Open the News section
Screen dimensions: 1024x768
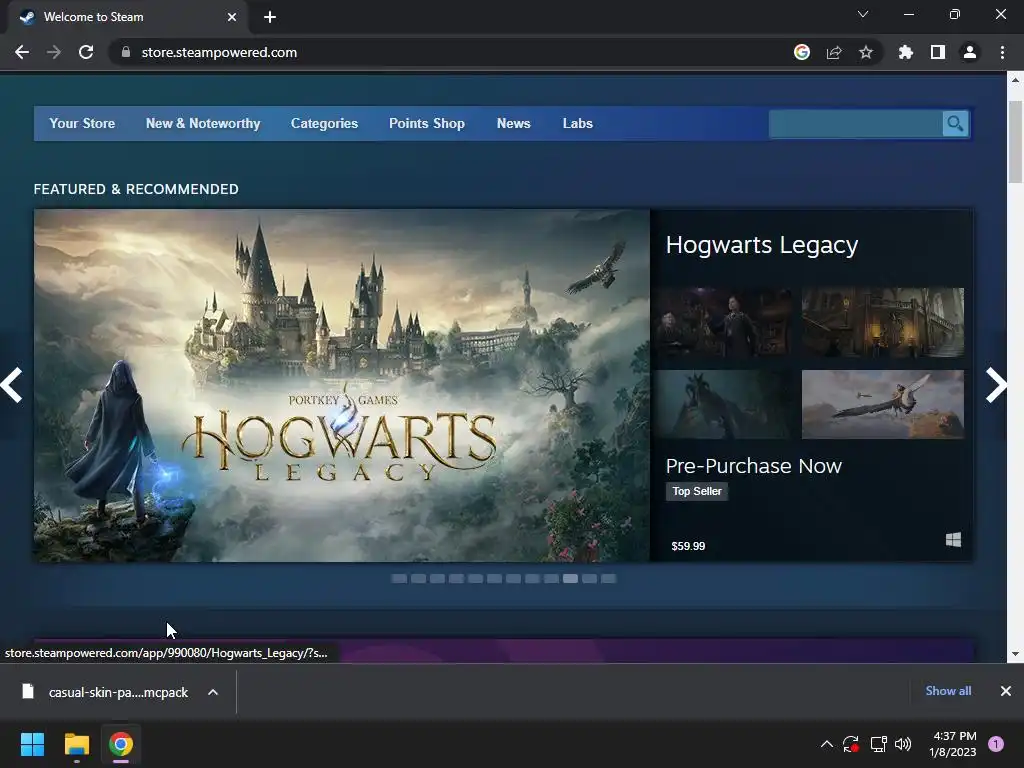coord(513,123)
